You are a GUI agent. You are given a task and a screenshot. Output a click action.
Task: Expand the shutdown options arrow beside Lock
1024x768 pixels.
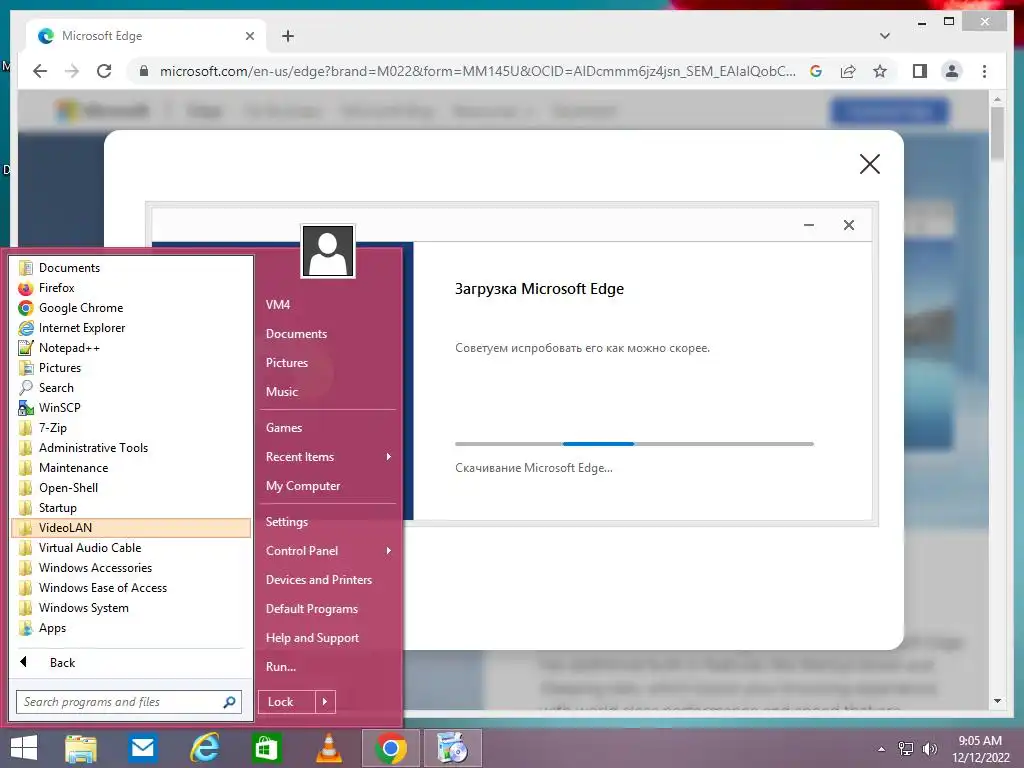click(x=325, y=702)
